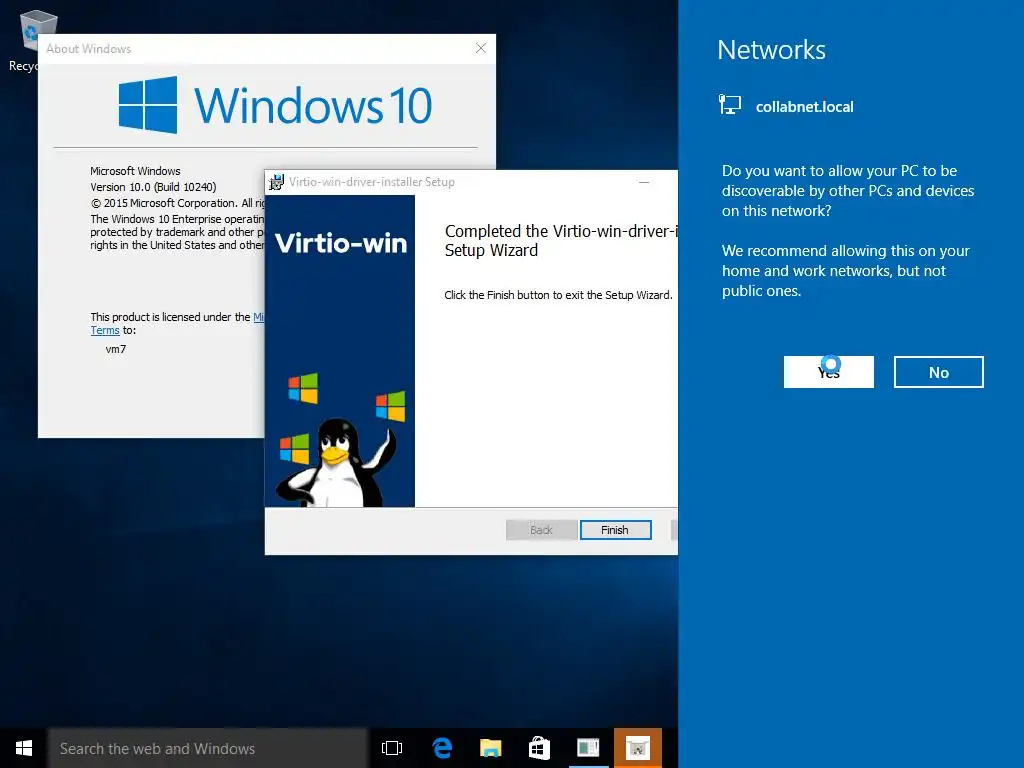Open File Explorer from the taskbar
The image size is (1024, 768).
[490, 748]
